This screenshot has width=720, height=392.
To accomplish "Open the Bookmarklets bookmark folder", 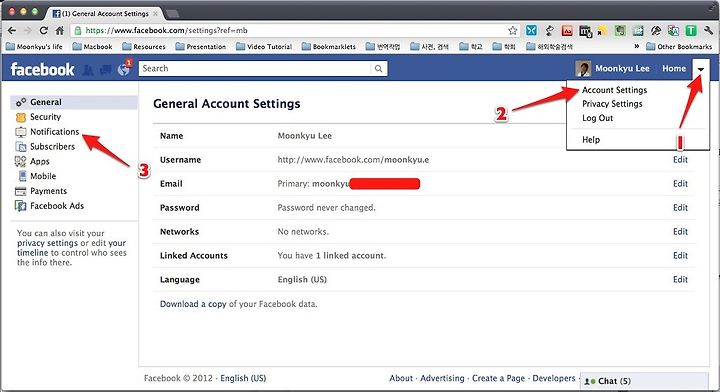I will click(x=329, y=46).
